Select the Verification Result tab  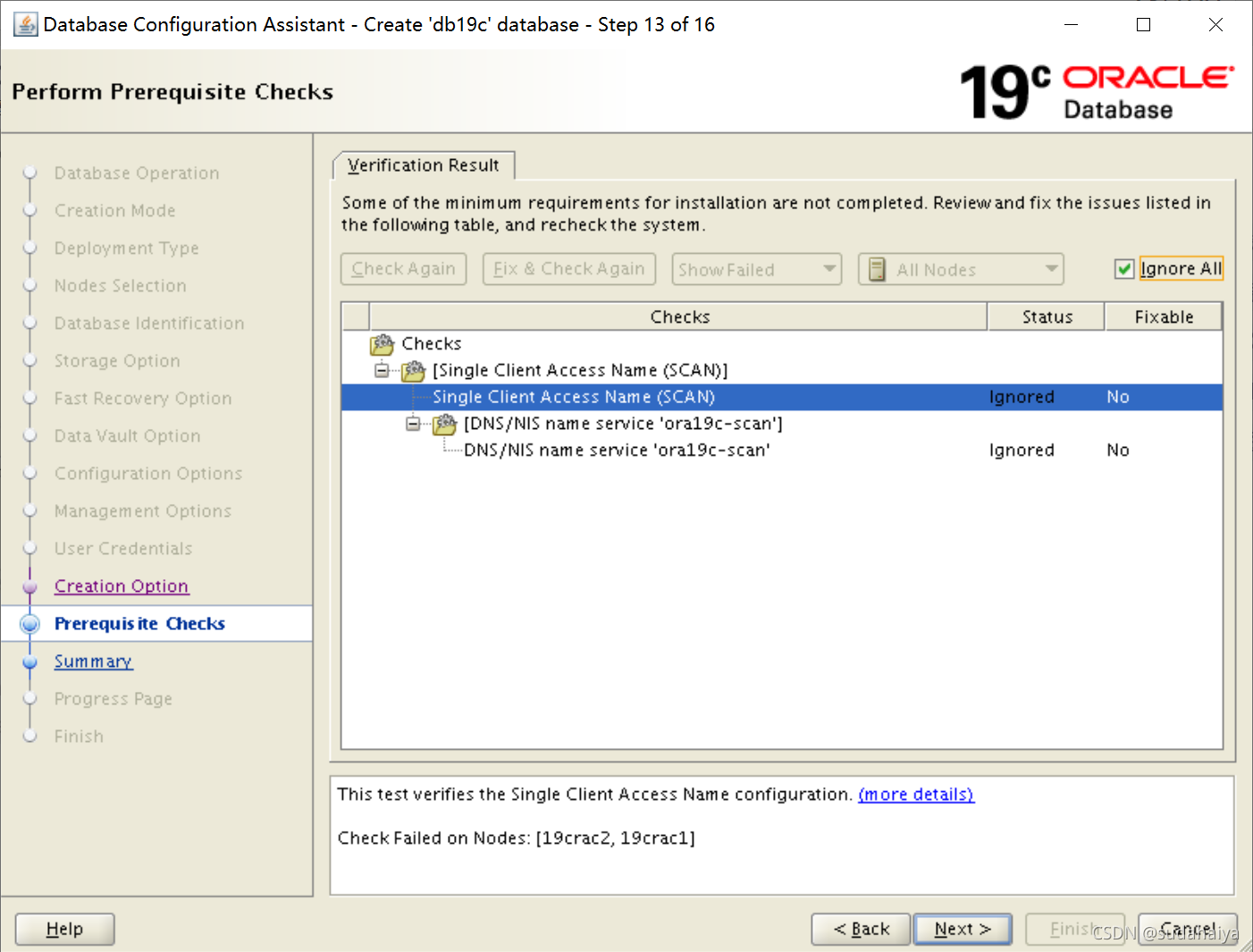[x=423, y=165]
